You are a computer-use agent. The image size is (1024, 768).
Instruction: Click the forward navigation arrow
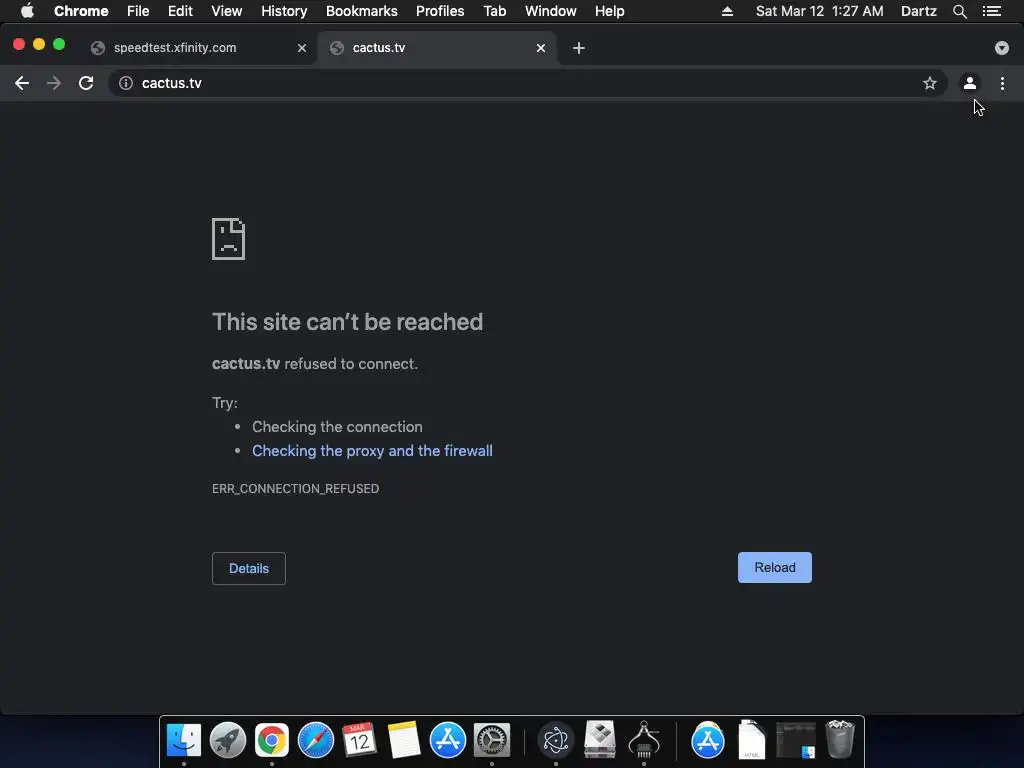click(x=54, y=83)
